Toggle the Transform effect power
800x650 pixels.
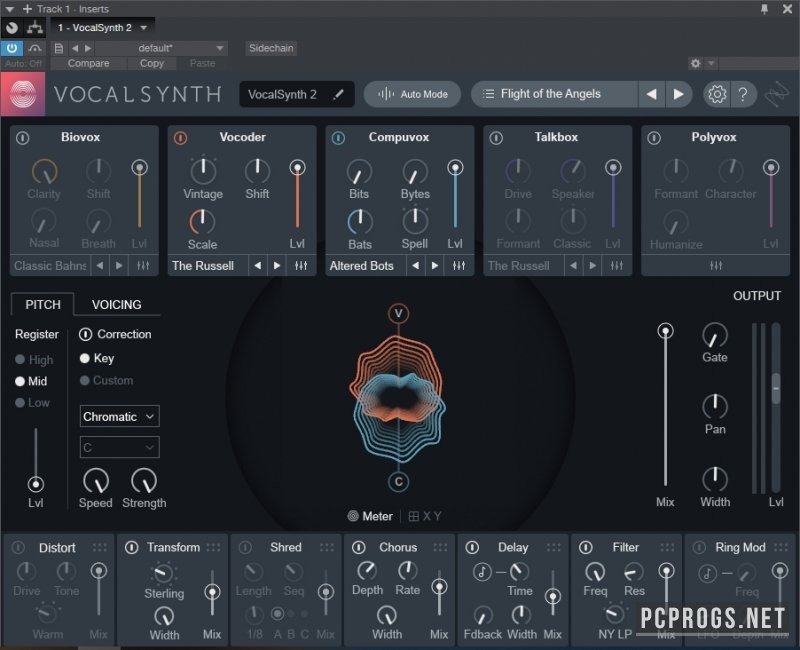[x=132, y=547]
